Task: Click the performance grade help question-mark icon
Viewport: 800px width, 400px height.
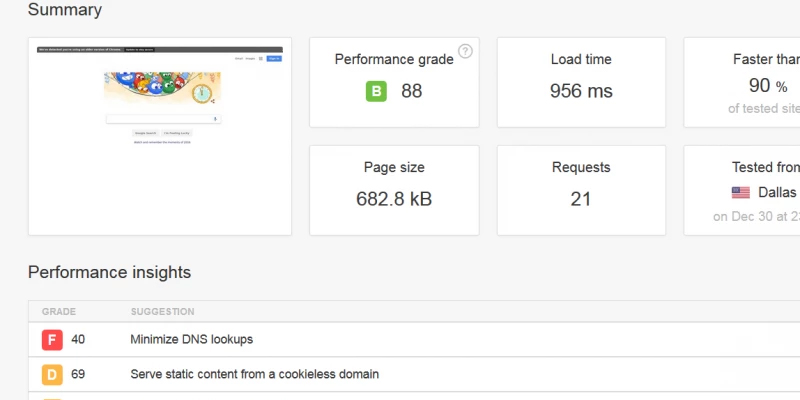Action: point(465,51)
